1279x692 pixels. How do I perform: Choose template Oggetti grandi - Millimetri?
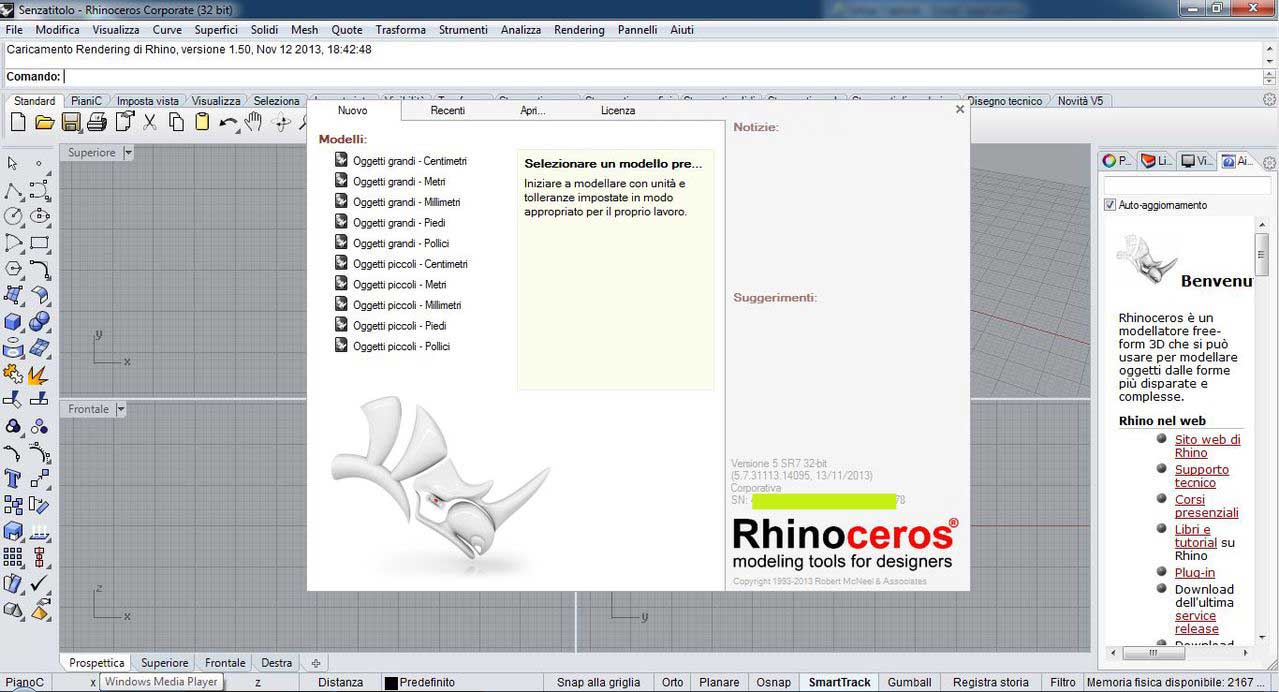pyautogui.click(x=398, y=202)
